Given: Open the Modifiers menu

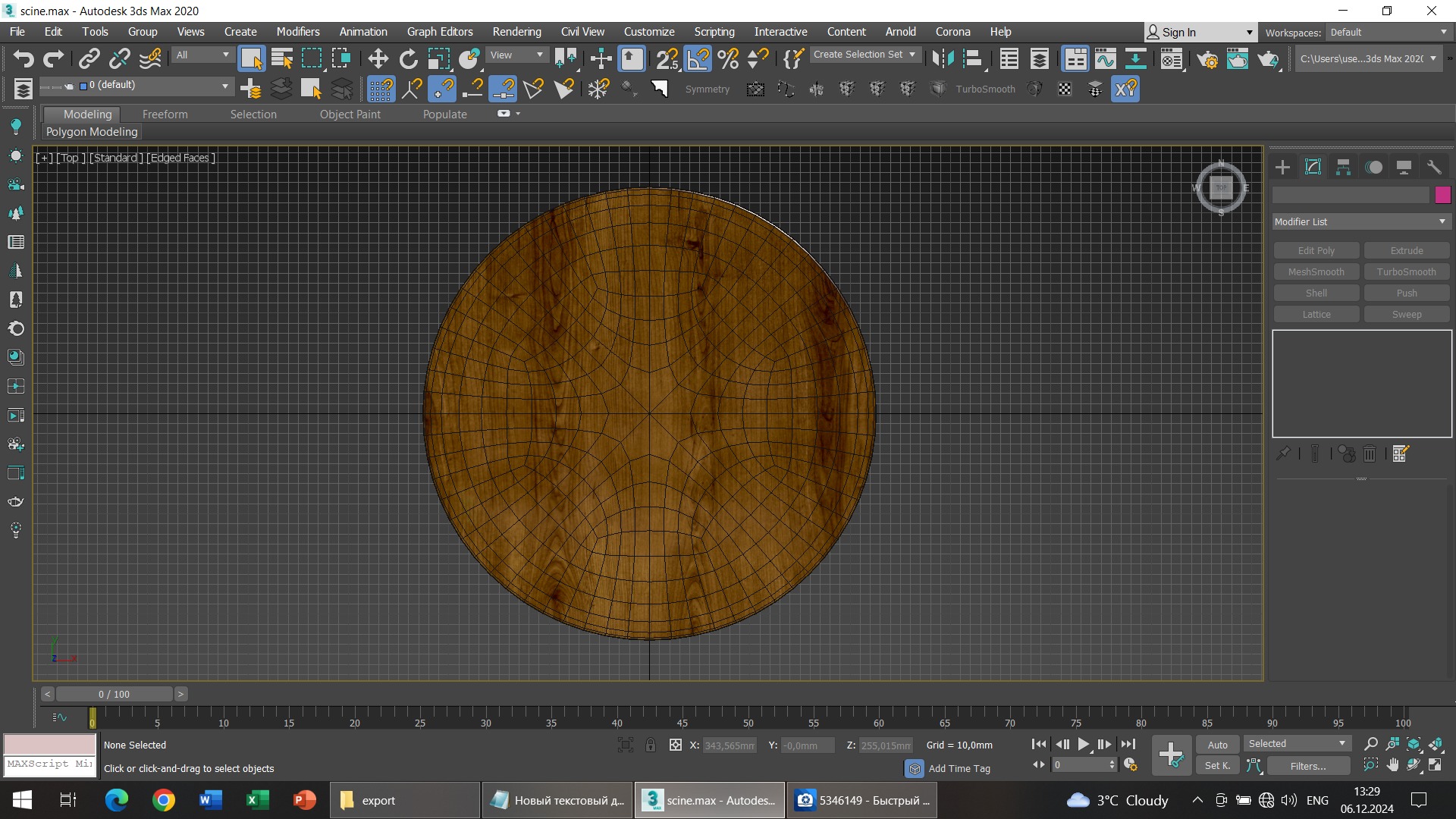Looking at the screenshot, I should 298,32.
